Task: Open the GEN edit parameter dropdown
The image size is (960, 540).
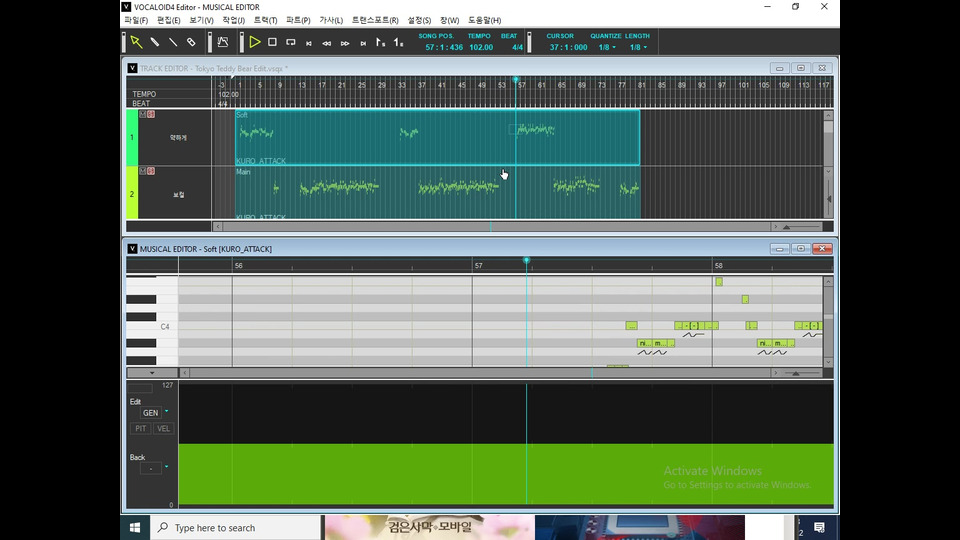Action: [167, 412]
